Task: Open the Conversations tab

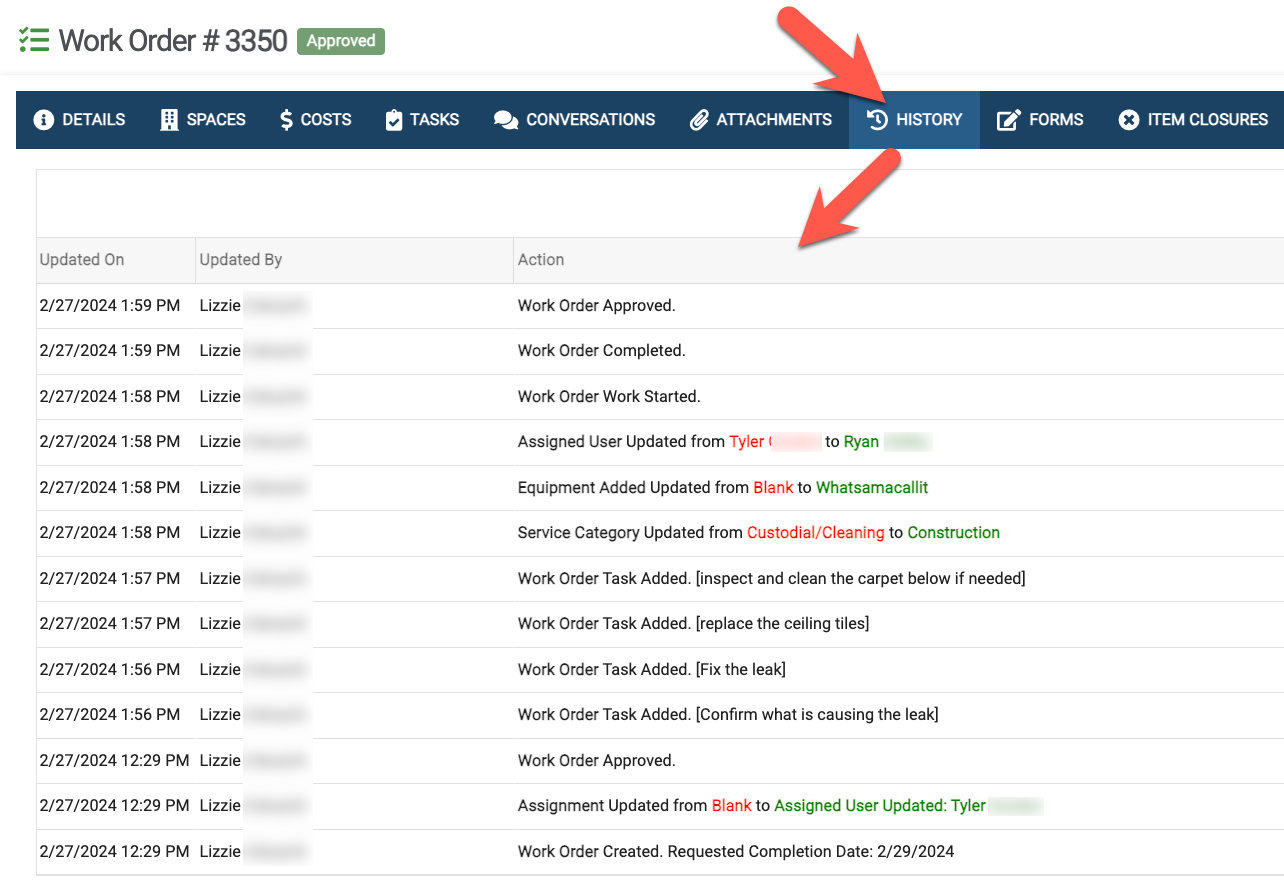Action: tap(590, 120)
